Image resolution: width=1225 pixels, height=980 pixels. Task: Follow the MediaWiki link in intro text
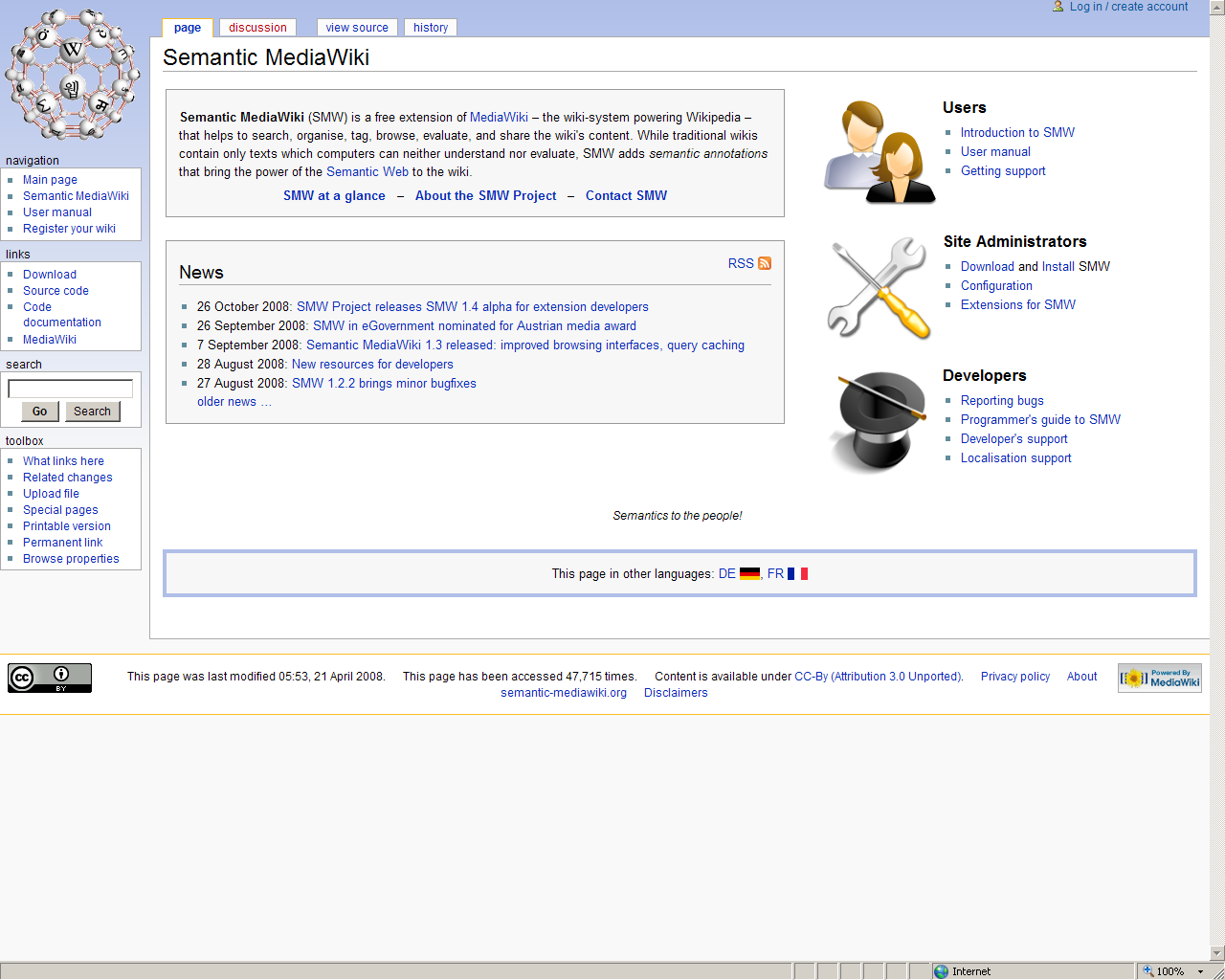tap(499, 118)
